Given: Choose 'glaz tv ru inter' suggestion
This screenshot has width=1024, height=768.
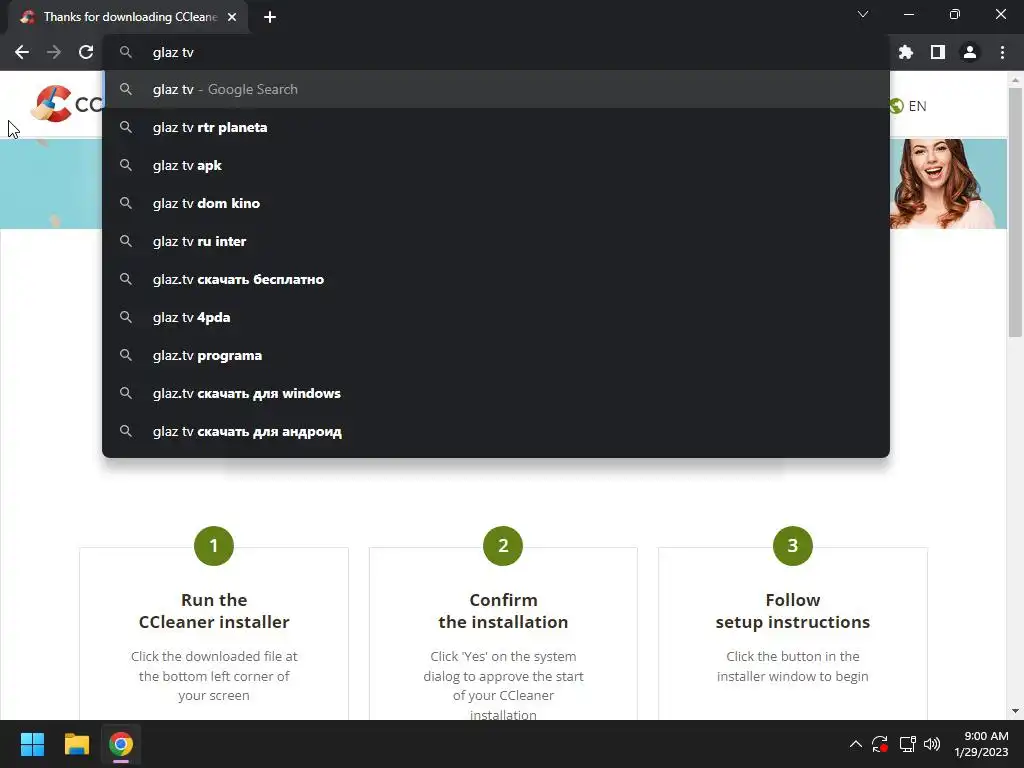Looking at the screenshot, I should [x=496, y=241].
